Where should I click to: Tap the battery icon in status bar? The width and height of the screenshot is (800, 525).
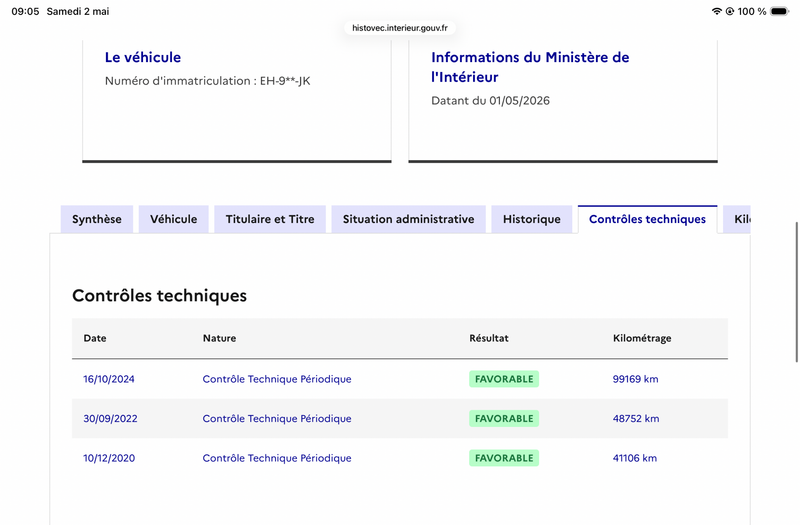[780, 11]
